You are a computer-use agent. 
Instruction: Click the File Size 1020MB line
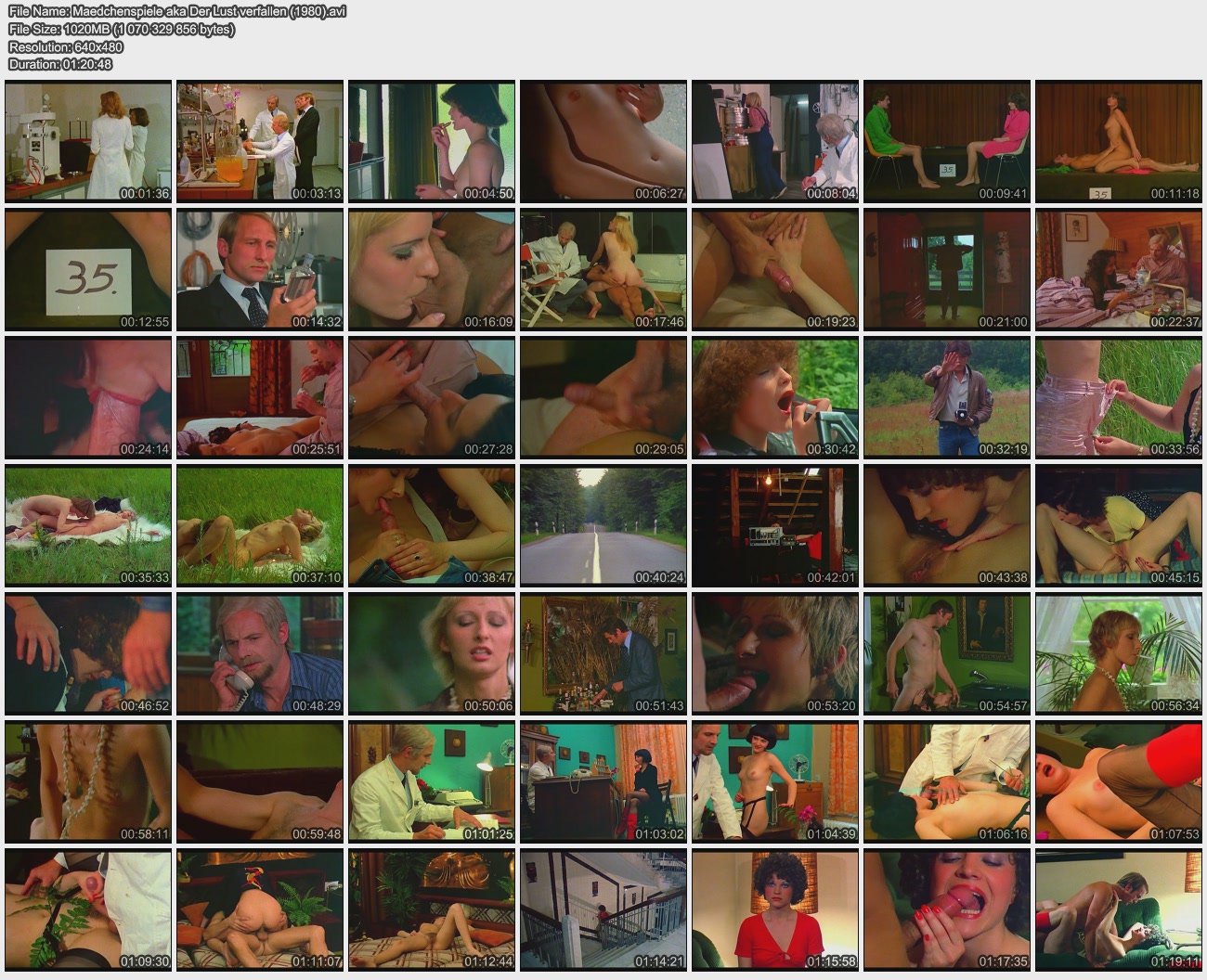tap(121, 30)
